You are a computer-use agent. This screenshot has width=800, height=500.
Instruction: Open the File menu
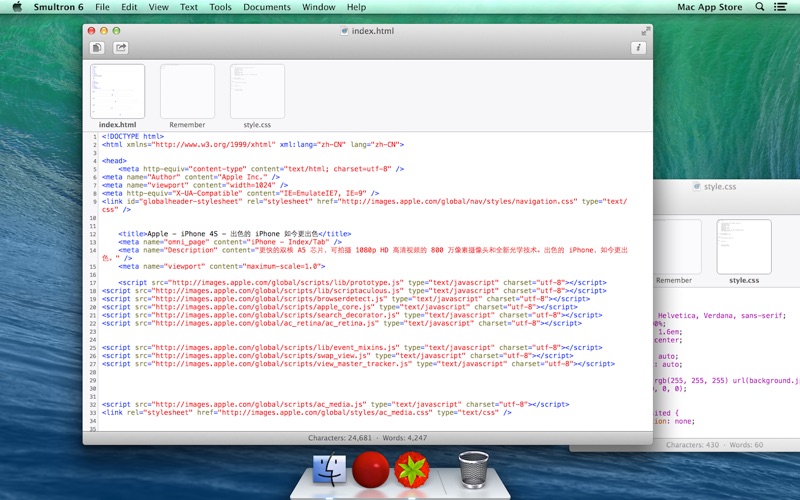click(102, 7)
